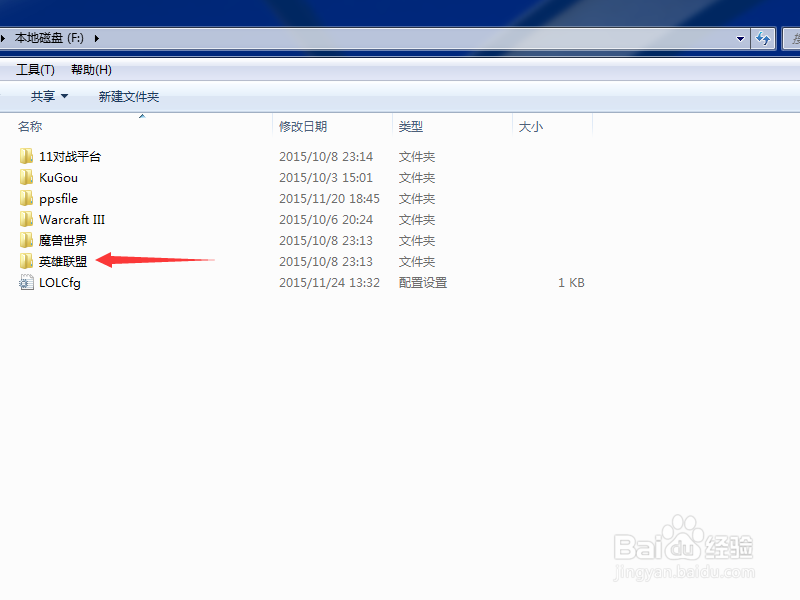The height and width of the screenshot is (600, 800).
Task: Select the LOLCfg file name
Action: (60, 283)
